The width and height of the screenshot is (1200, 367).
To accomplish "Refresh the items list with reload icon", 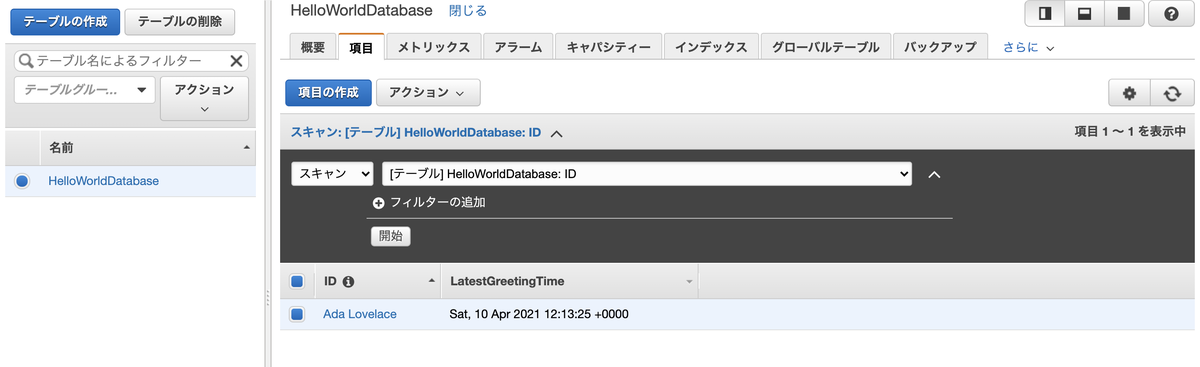I will pos(1172,93).
